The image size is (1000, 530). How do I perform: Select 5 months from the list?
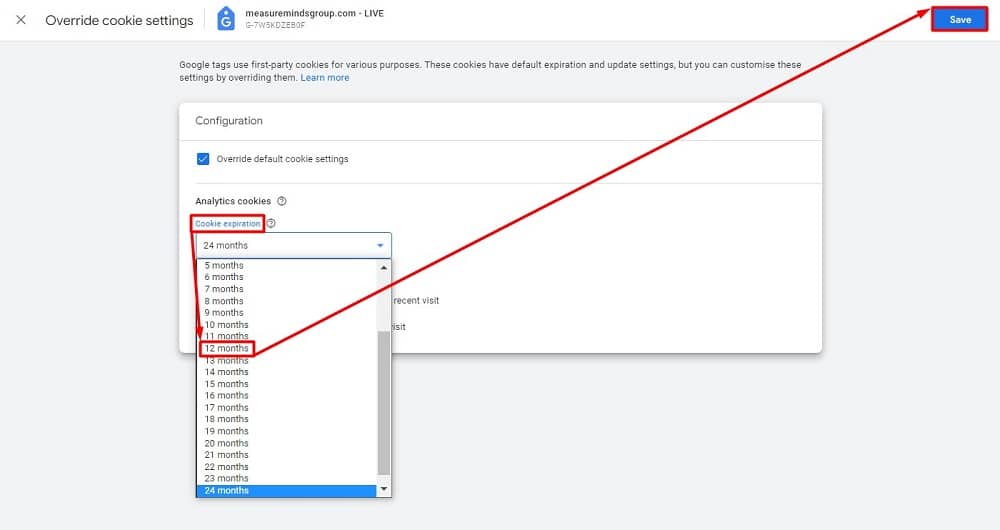[x=286, y=265]
